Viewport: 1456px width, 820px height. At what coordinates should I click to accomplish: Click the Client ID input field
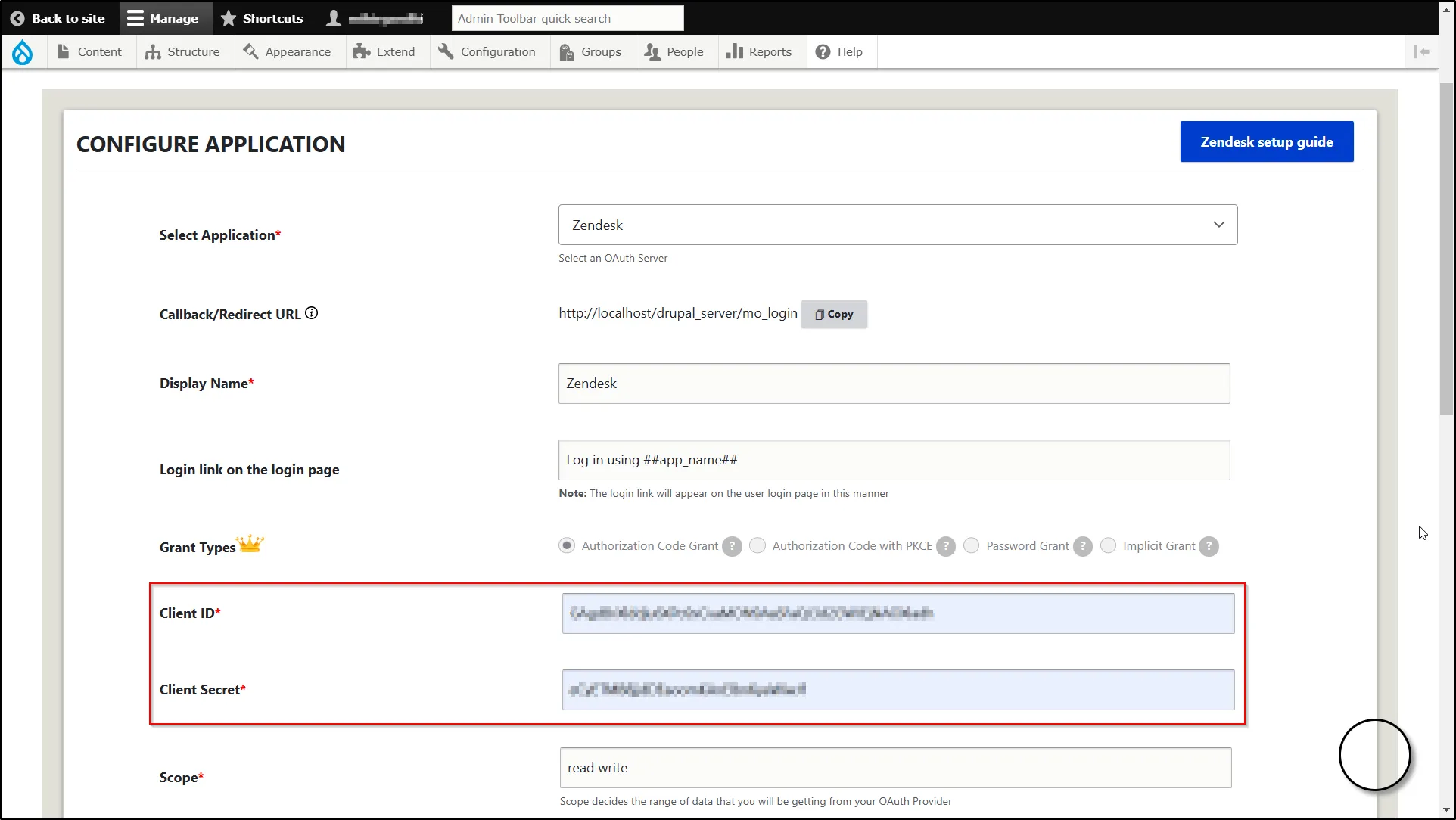tap(898, 613)
